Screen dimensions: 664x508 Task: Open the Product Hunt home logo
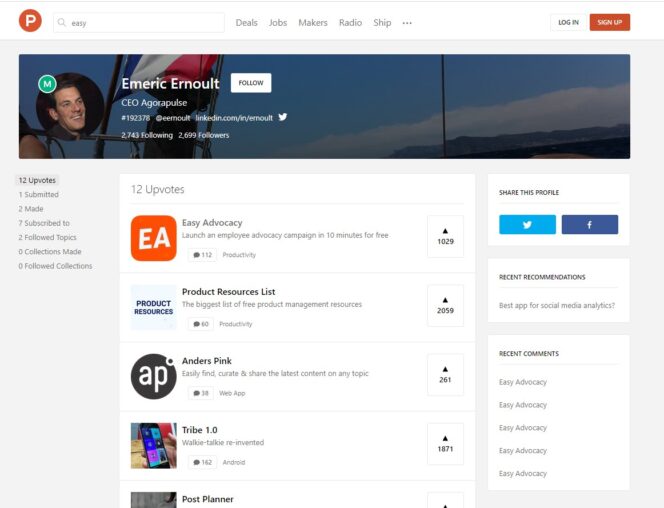tap(30, 21)
